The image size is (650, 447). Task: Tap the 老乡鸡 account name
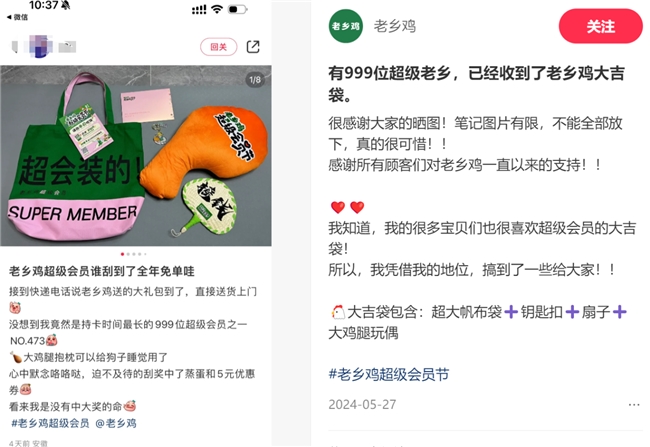[395, 26]
